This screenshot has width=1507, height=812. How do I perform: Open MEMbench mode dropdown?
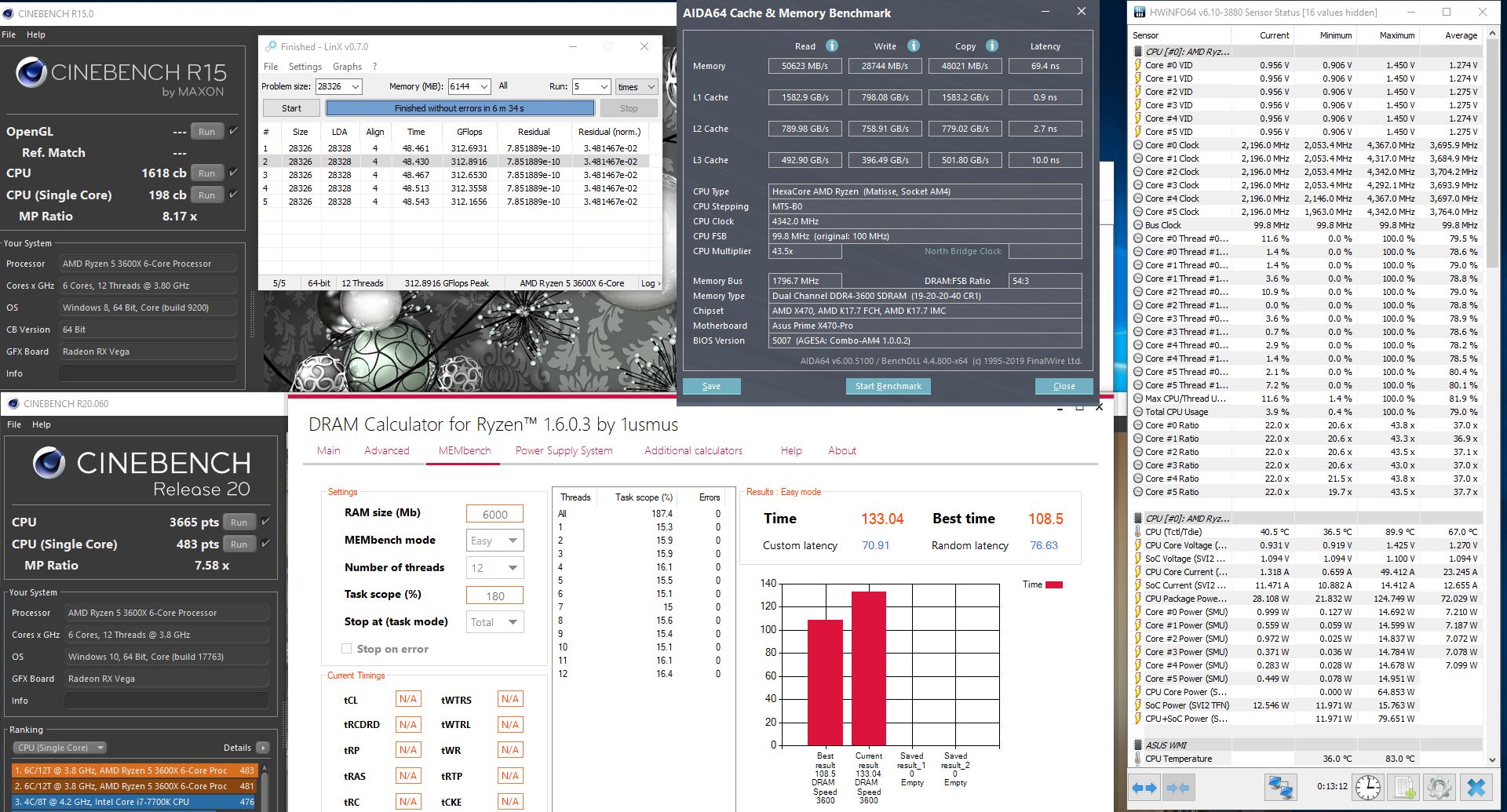pyautogui.click(x=494, y=541)
